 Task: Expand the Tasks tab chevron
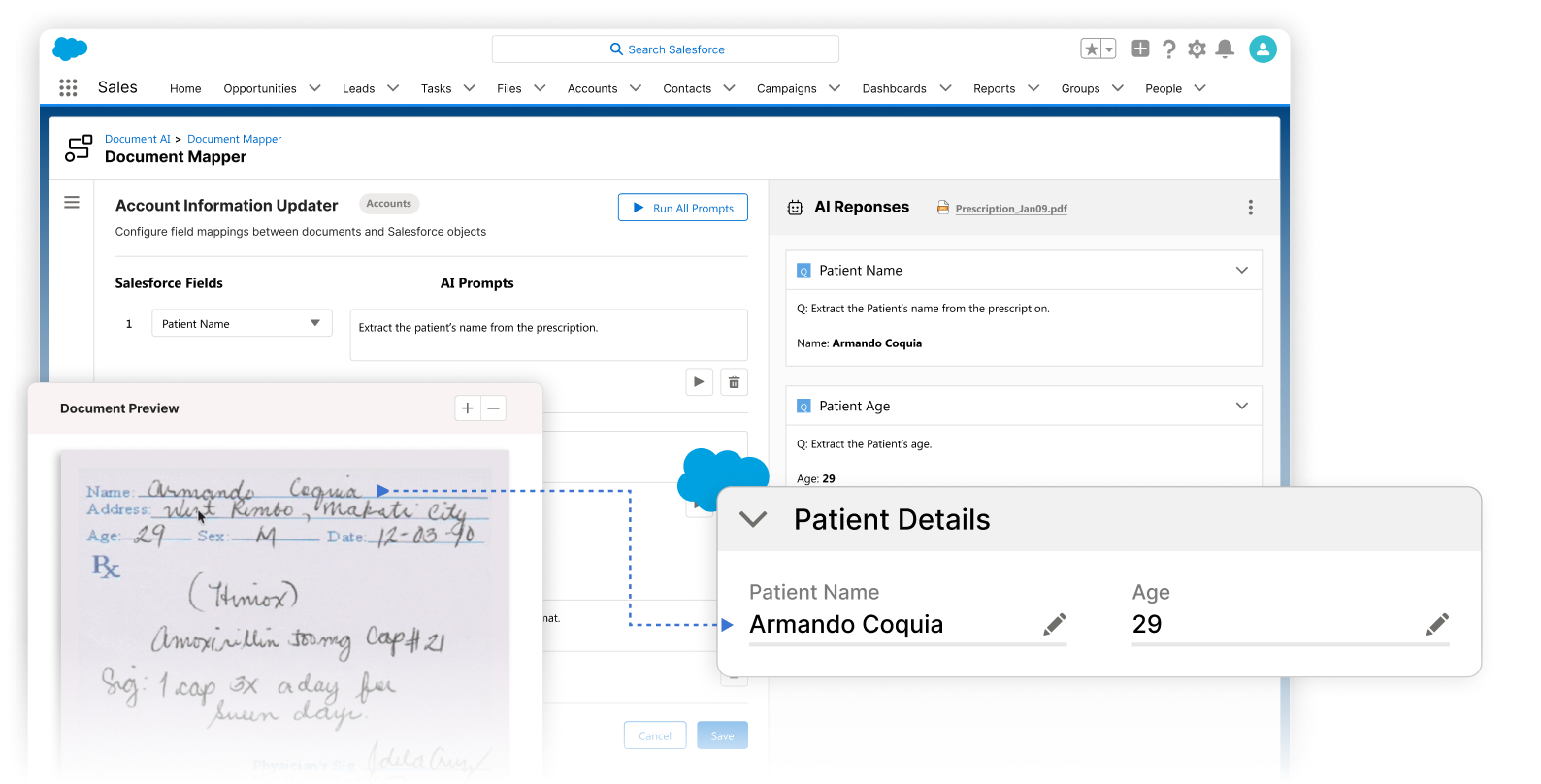click(470, 87)
